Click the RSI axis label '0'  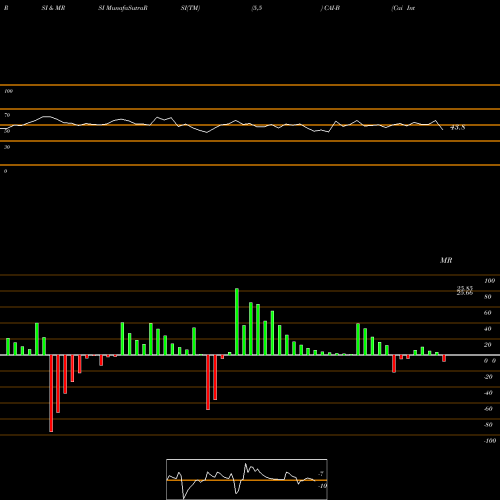point(5,171)
